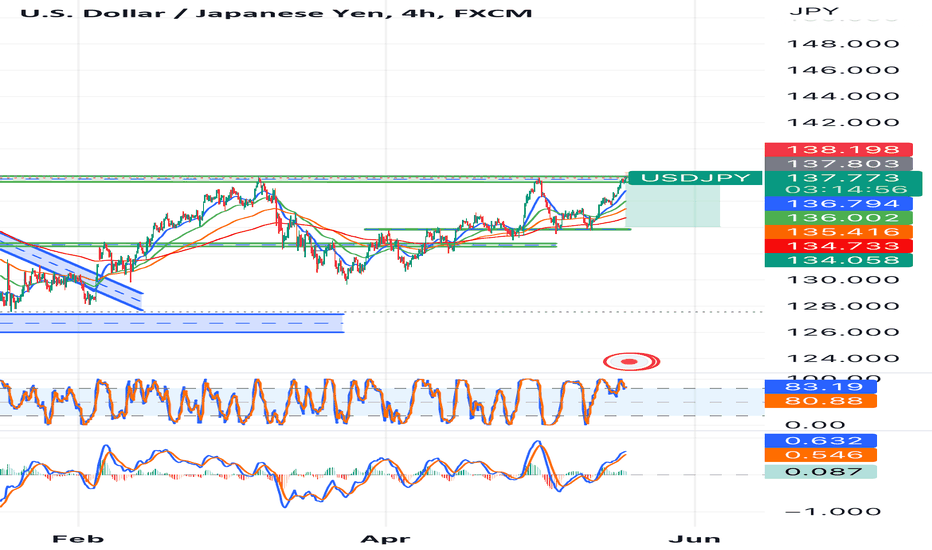This screenshot has height=550, width=932.
Task: Click the 0.087 histogram value label
Action: point(820,472)
